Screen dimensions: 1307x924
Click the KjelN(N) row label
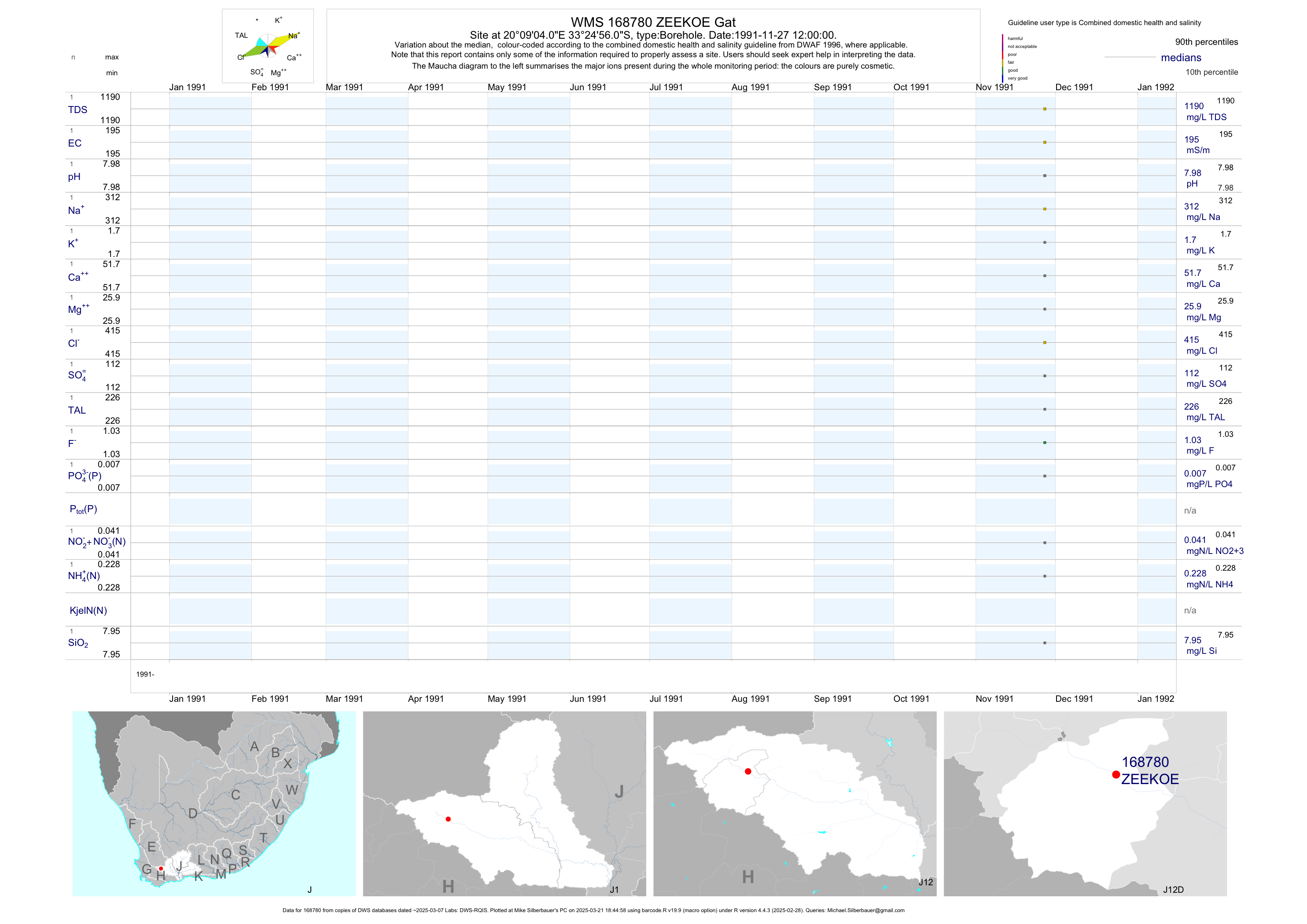88,611
